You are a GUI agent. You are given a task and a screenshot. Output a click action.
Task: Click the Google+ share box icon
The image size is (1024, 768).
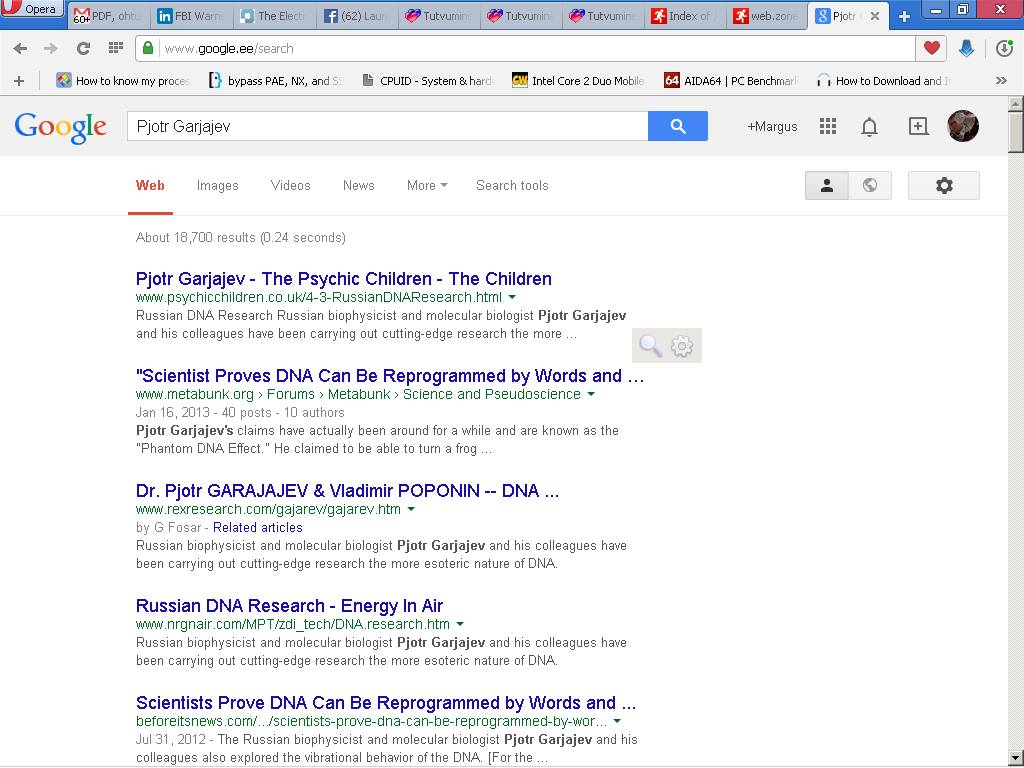point(918,126)
